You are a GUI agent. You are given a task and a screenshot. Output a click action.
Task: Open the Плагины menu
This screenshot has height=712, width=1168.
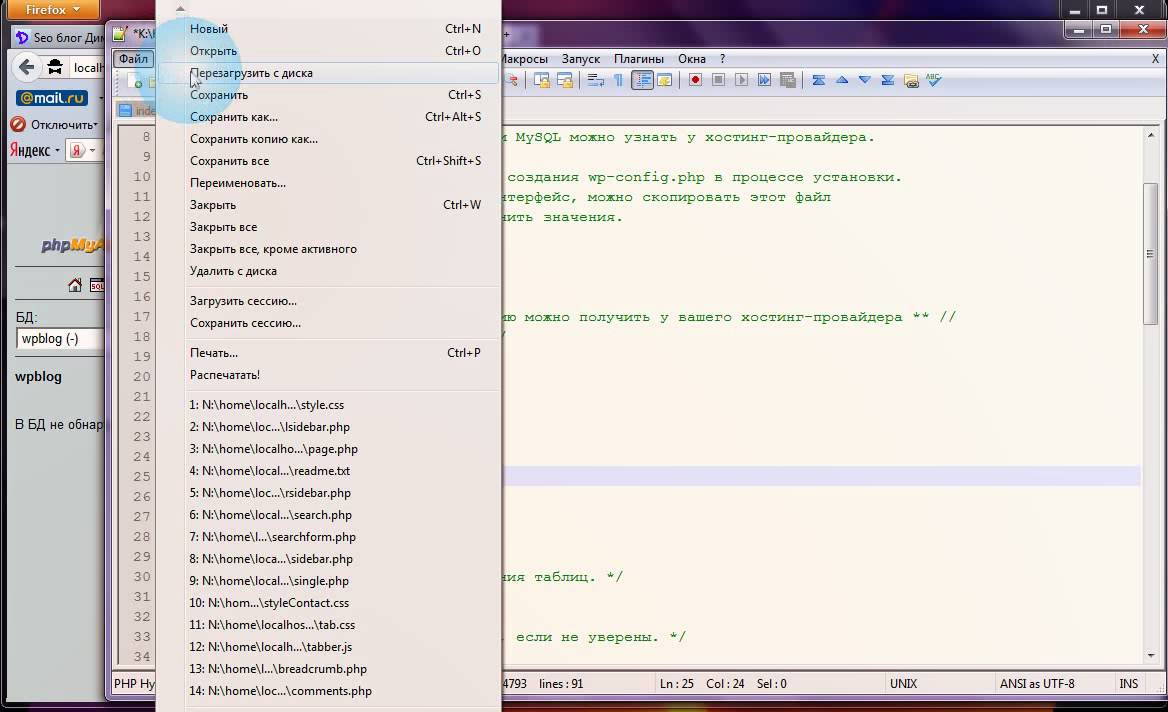pyautogui.click(x=638, y=59)
